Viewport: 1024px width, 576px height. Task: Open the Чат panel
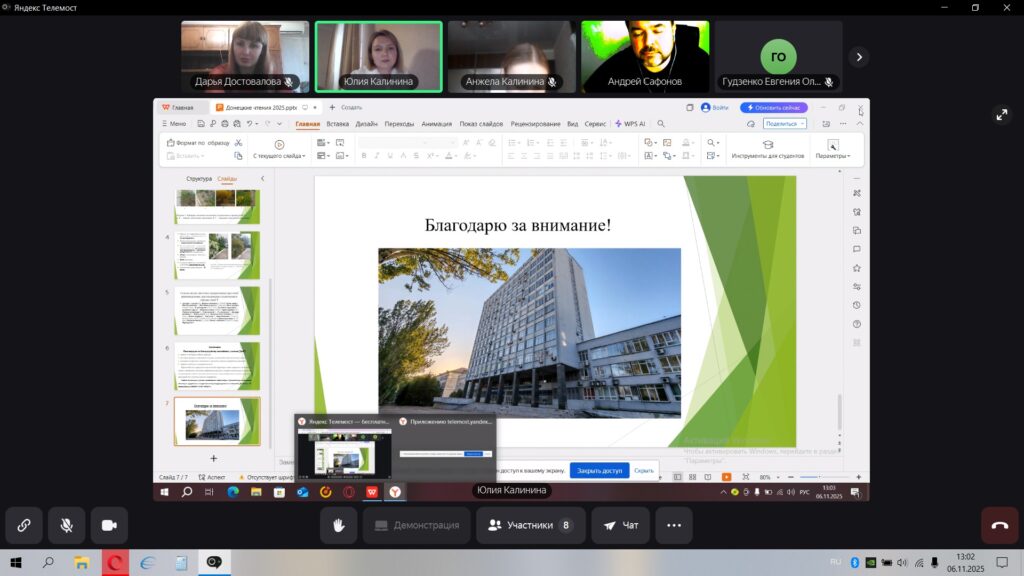(x=620, y=525)
